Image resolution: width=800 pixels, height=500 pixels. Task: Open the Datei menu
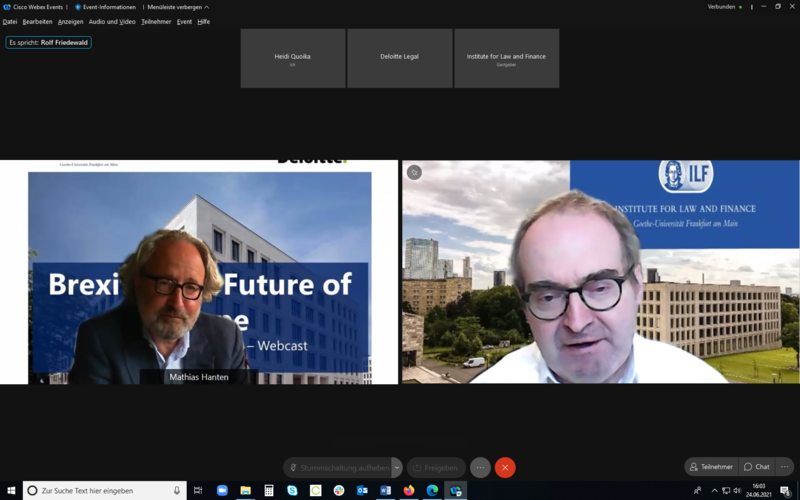tap(10, 21)
